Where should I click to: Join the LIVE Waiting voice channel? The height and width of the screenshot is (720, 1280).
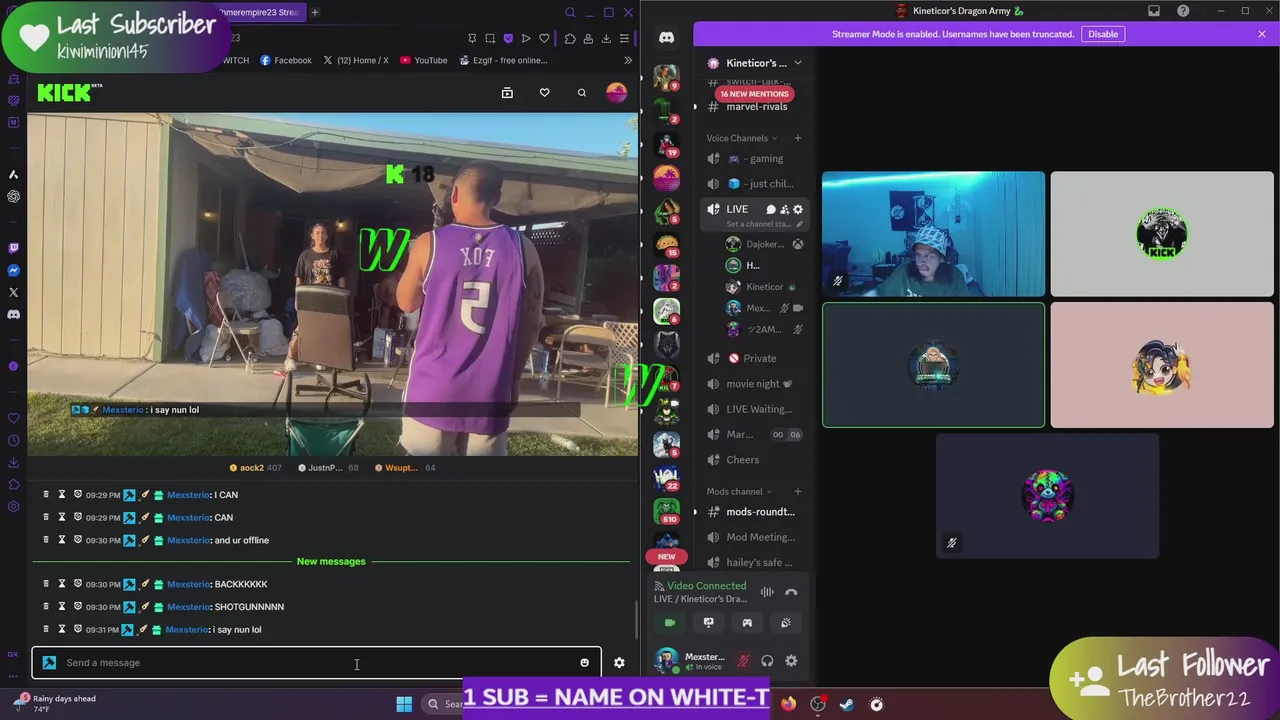tap(757, 409)
